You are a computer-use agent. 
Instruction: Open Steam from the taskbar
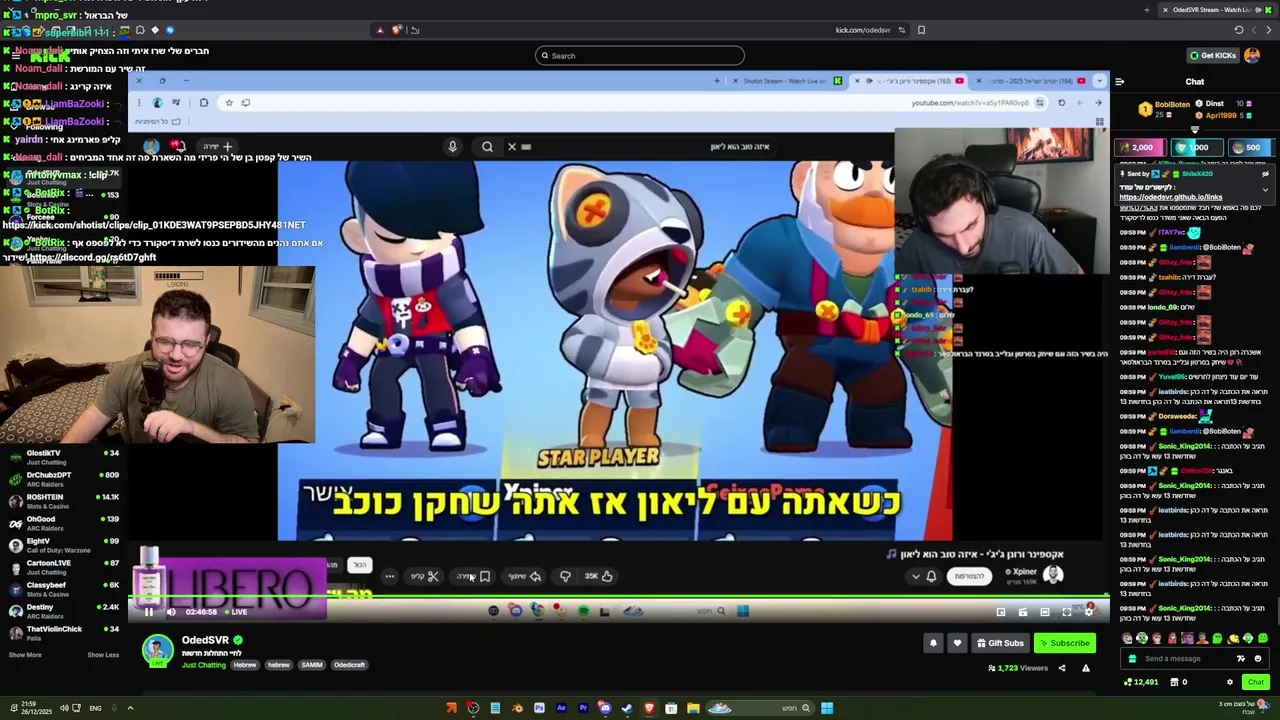tap(627, 708)
